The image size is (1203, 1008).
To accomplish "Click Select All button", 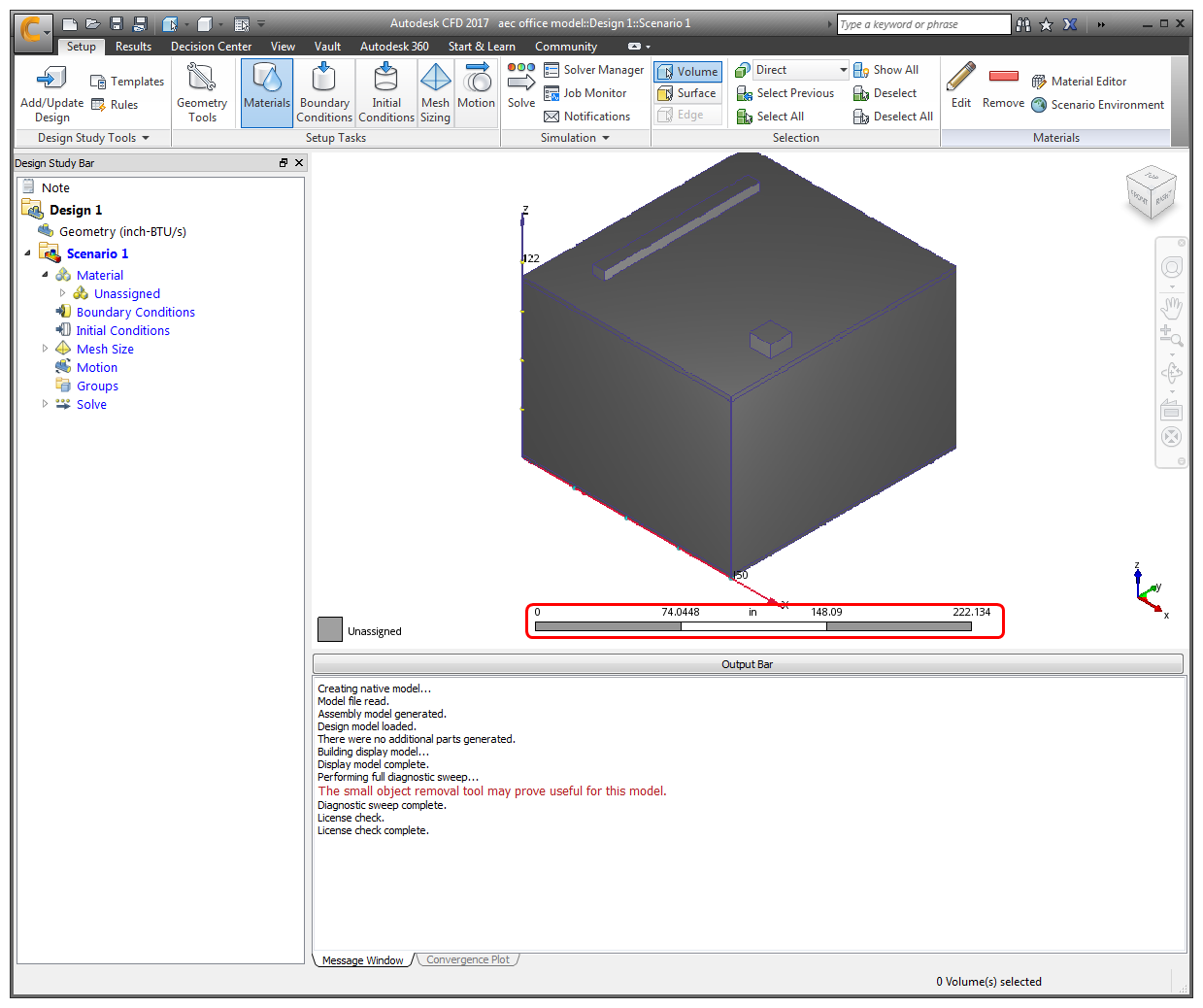I will pos(770,117).
